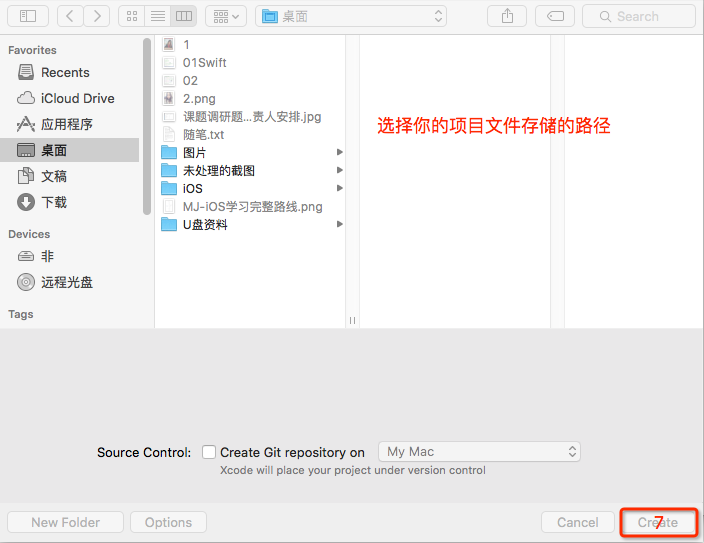Select 下载 in the sidebar
The width and height of the screenshot is (704, 543).
click(x=70, y=202)
